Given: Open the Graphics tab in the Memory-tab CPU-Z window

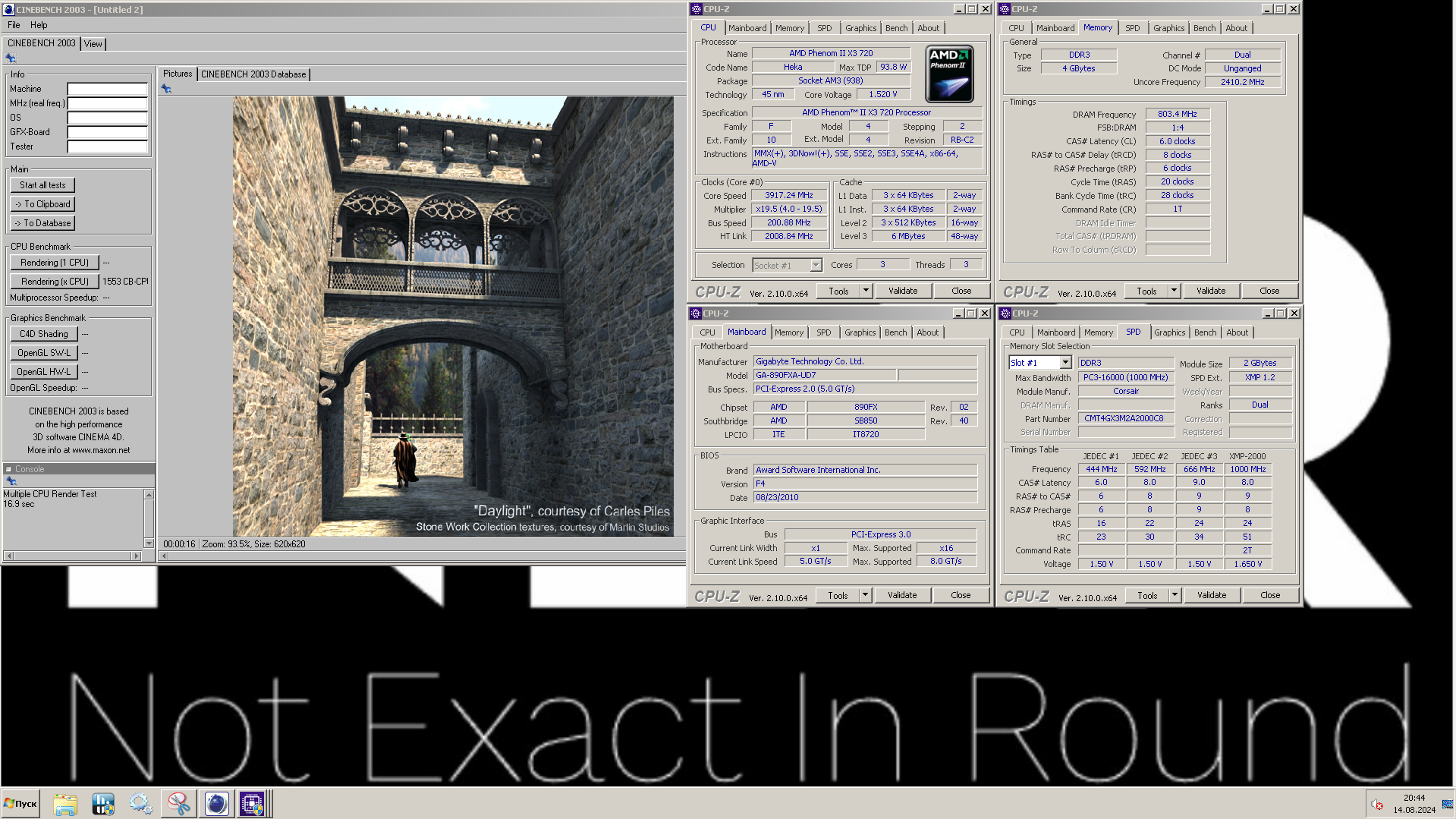Looking at the screenshot, I should coord(1168,28).
